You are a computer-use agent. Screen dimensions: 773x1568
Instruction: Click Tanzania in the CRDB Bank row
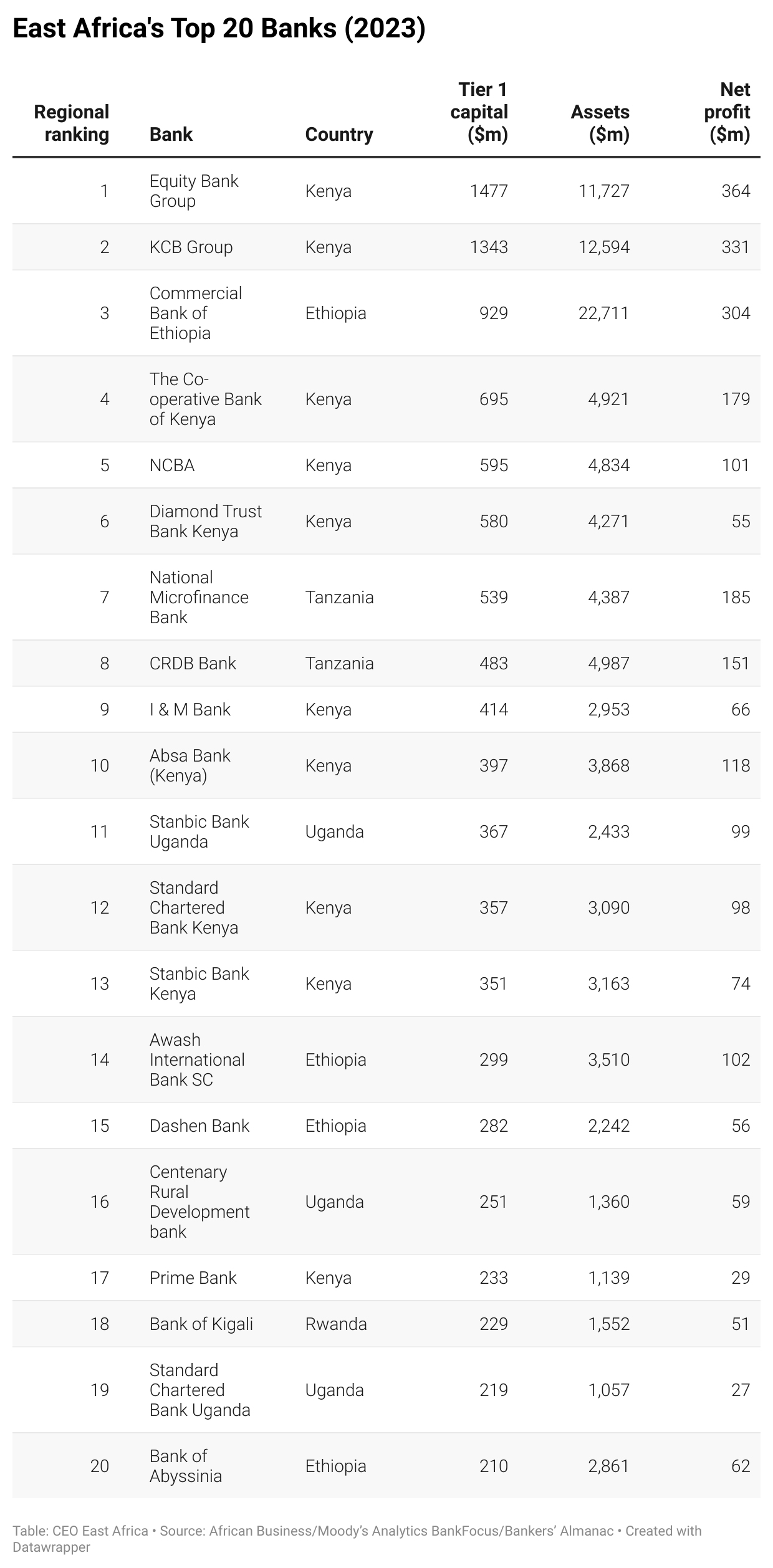tap(339, 663)
